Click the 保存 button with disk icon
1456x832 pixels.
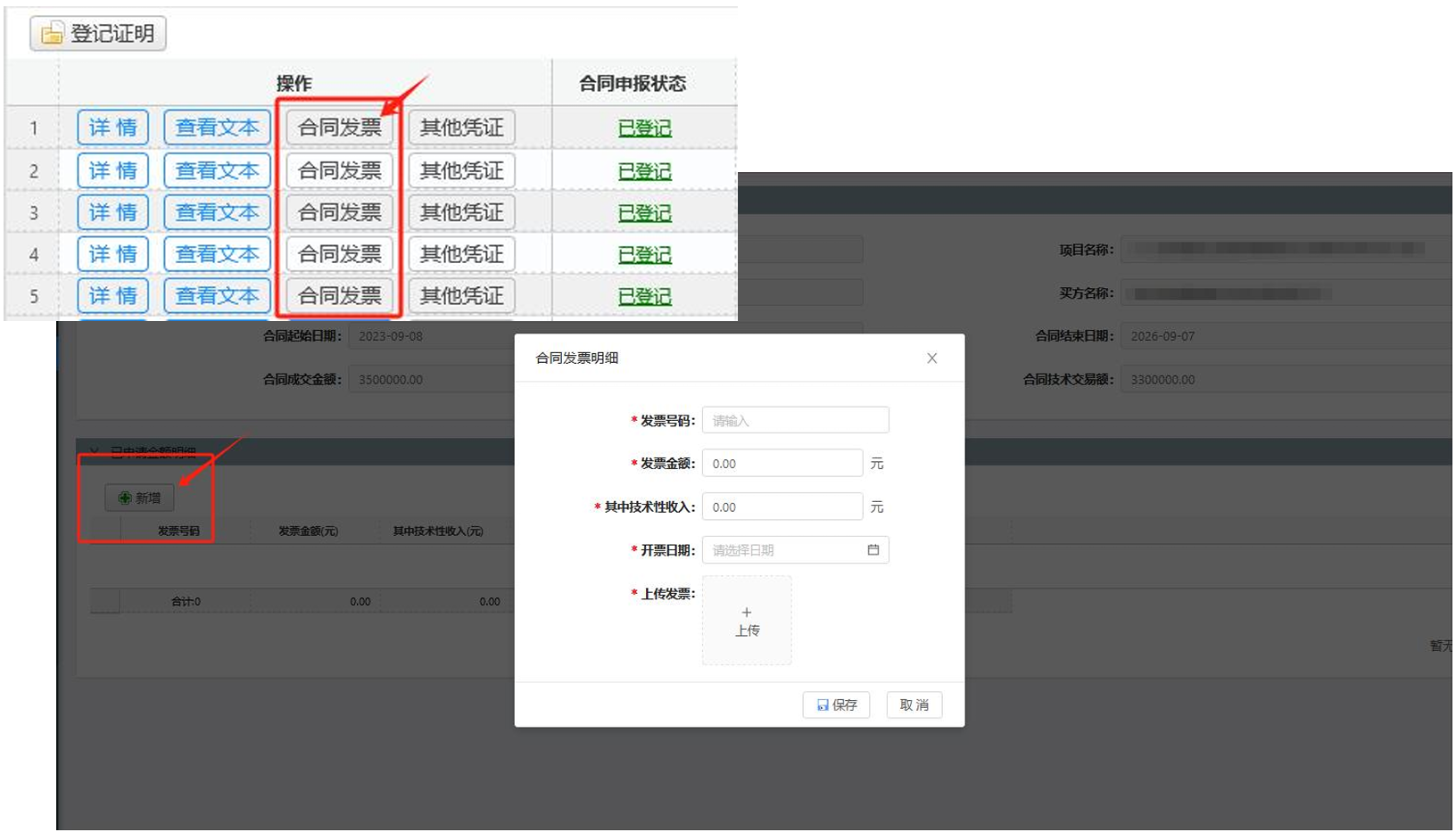point(836,704)
